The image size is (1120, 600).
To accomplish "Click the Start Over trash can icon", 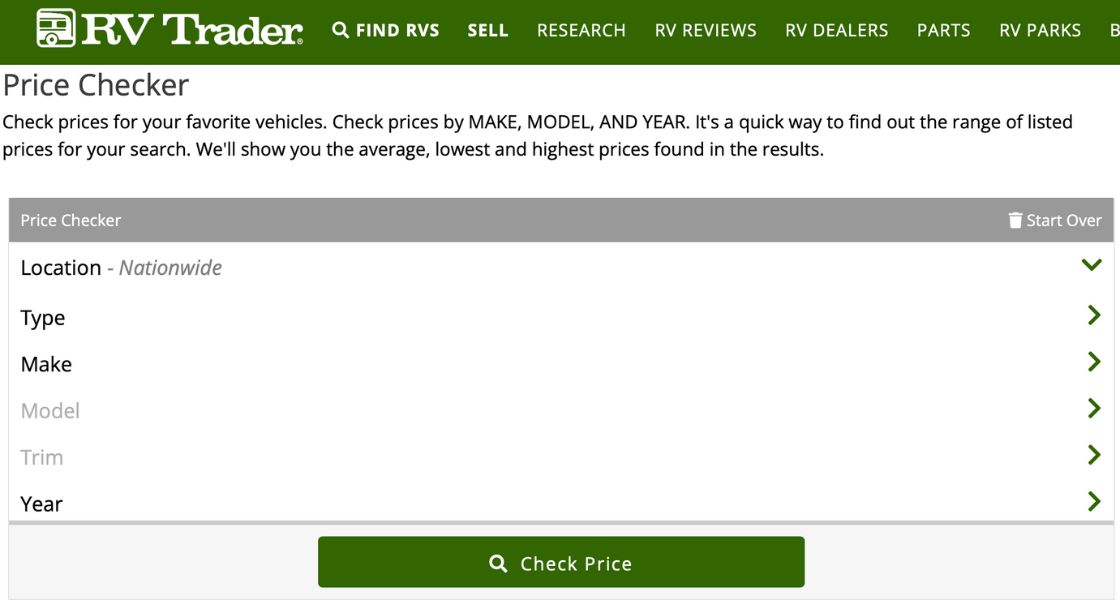I will coord(1015,220).
